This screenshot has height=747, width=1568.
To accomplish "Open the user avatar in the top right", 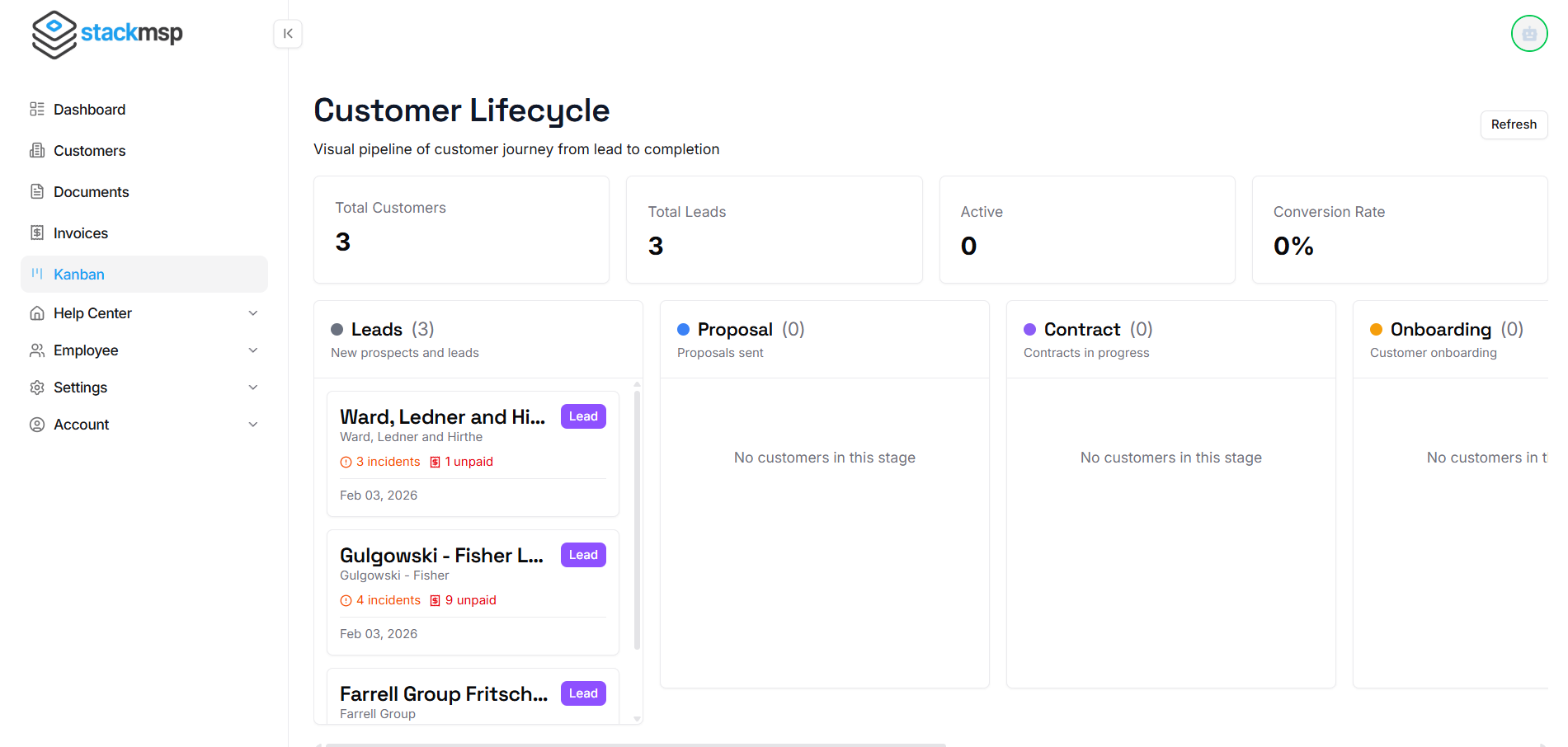I will [1528, 34].
